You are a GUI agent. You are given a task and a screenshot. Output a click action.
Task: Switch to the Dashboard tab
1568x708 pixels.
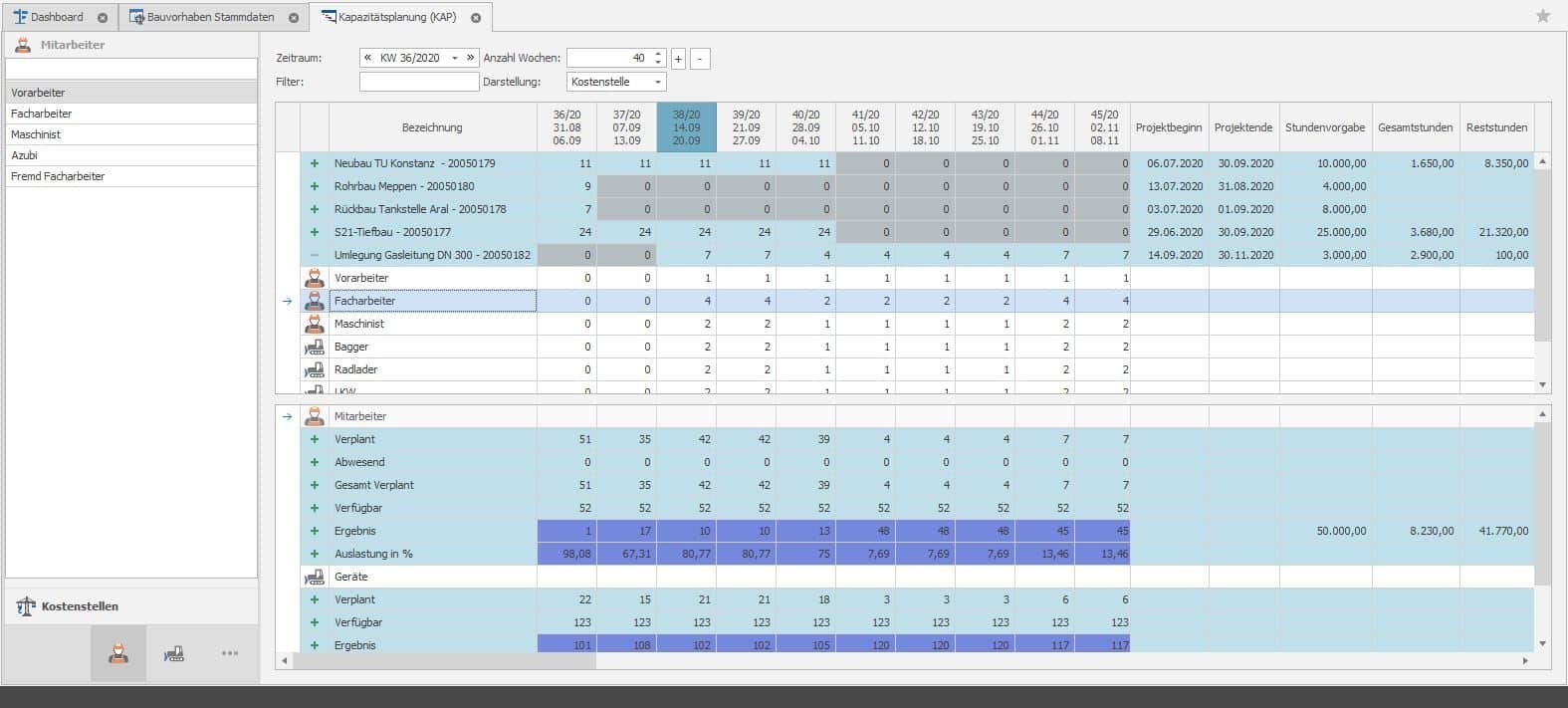56,17
